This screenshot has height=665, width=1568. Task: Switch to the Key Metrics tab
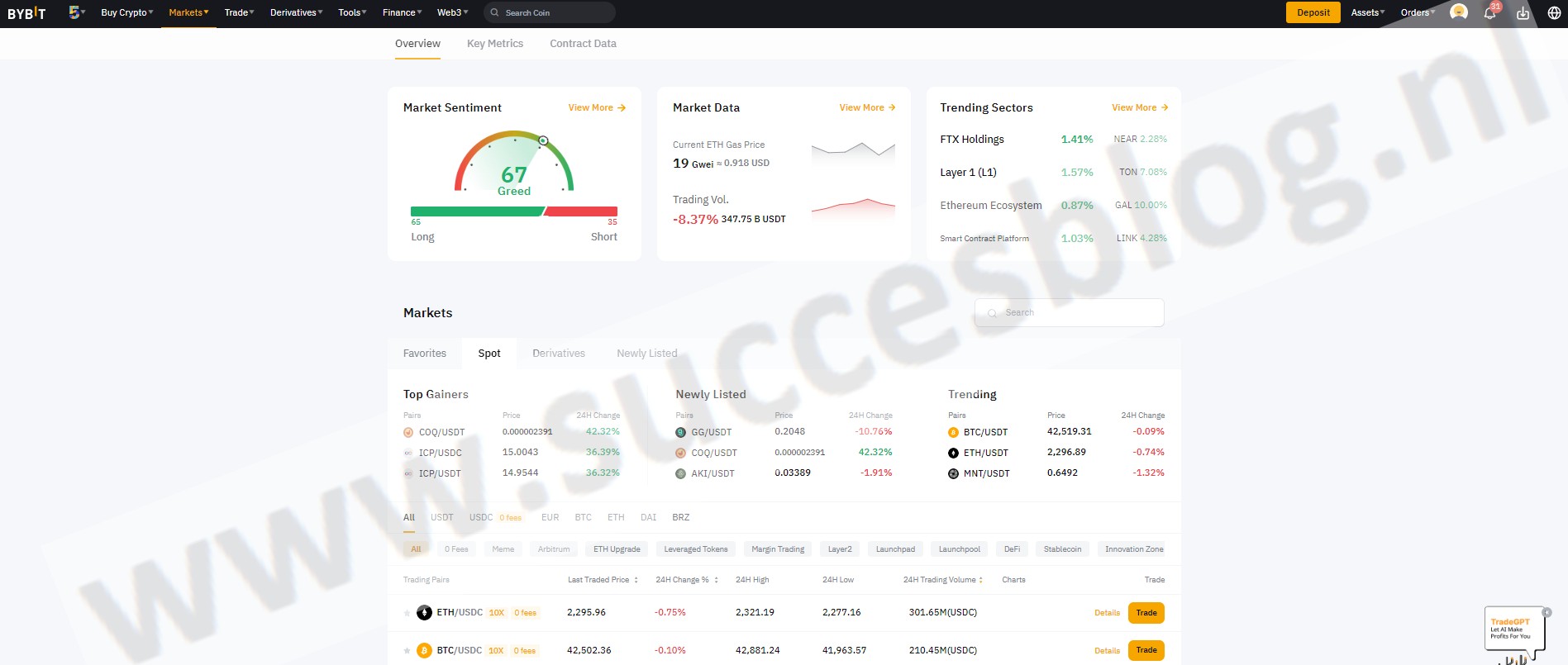[x=494, y=44]
